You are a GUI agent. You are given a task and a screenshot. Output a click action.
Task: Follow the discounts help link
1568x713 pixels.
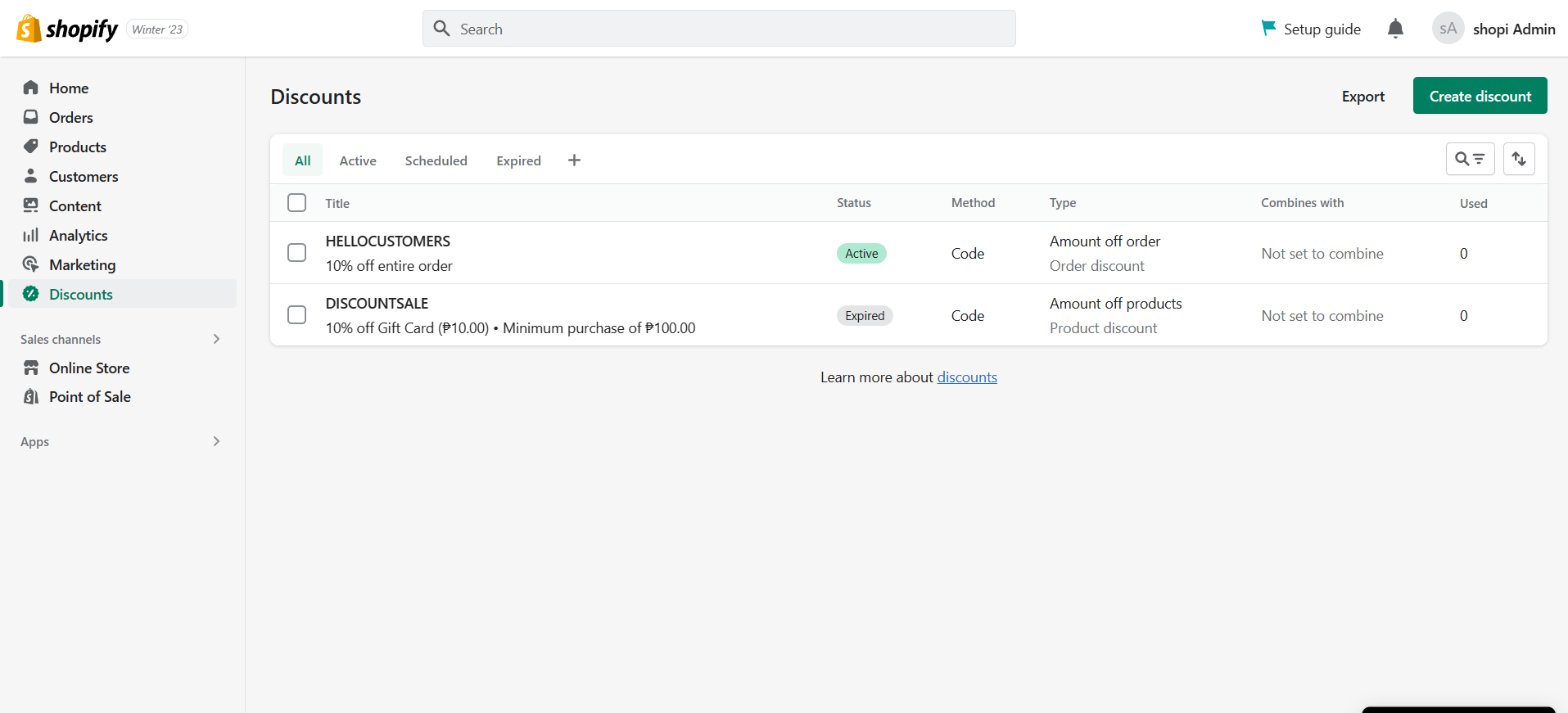[967, 377]
